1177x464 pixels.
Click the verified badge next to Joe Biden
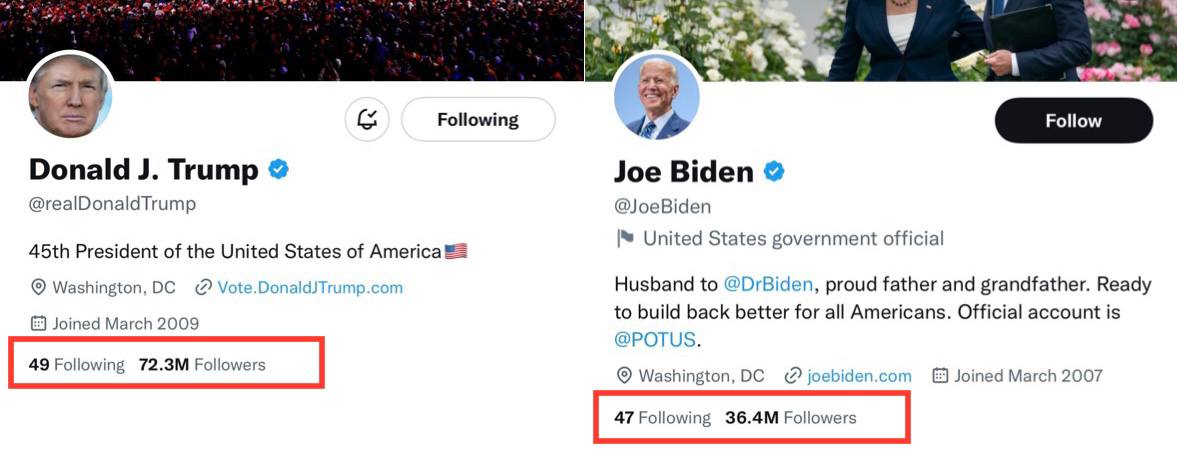[774, 172]
